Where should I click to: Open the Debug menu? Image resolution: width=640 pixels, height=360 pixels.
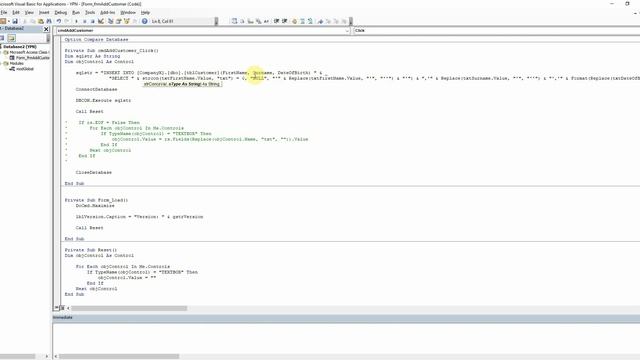pyautogui.click(x=61, y=13)
